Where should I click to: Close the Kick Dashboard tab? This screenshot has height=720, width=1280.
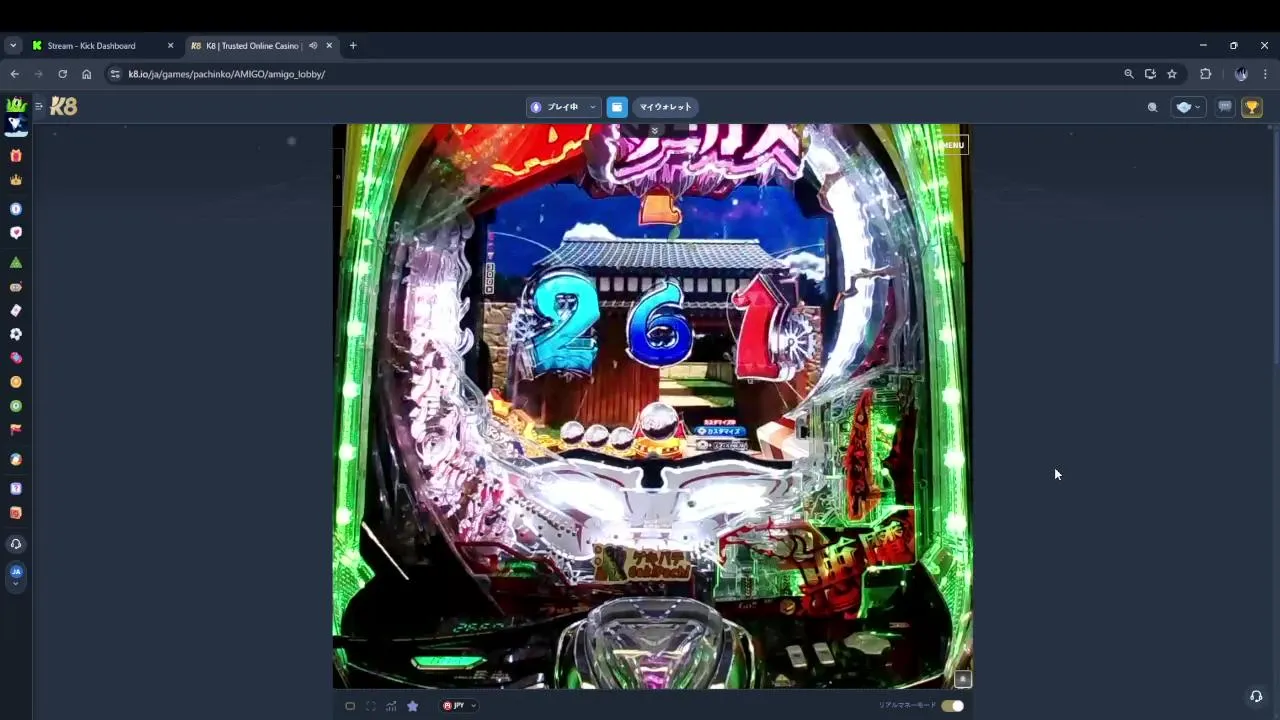coord(170,46)
